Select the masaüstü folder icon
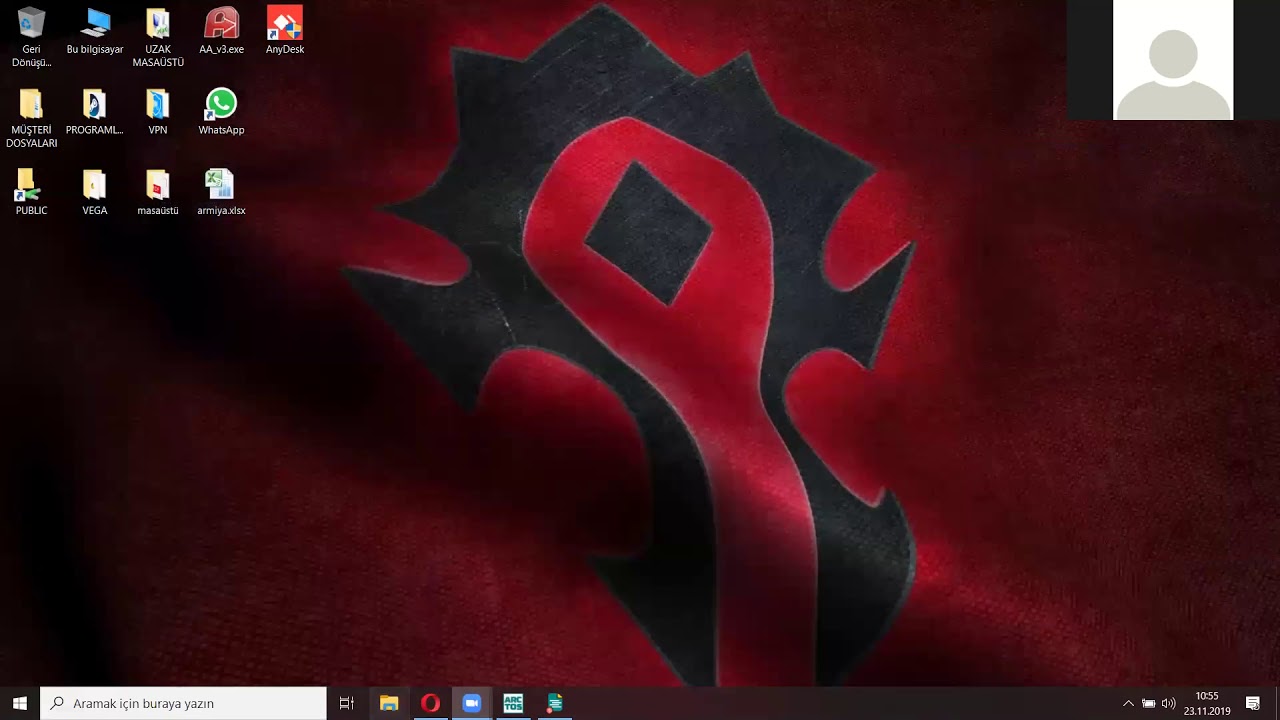 click(158, 193)
